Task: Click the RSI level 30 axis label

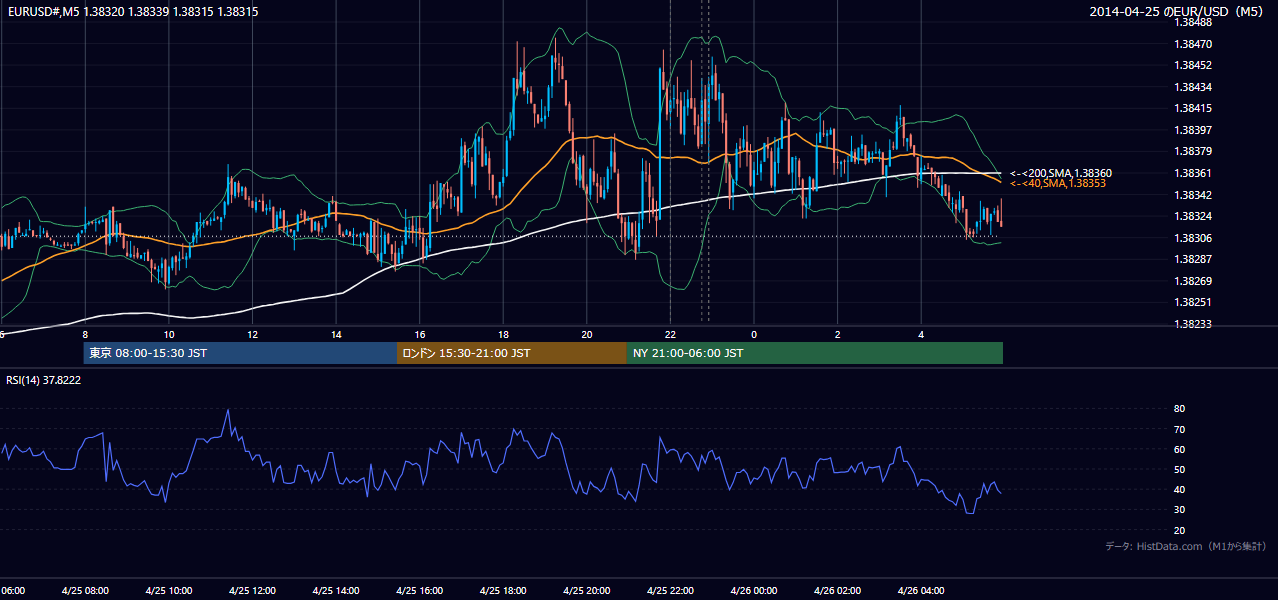Action: (1179, 510)
